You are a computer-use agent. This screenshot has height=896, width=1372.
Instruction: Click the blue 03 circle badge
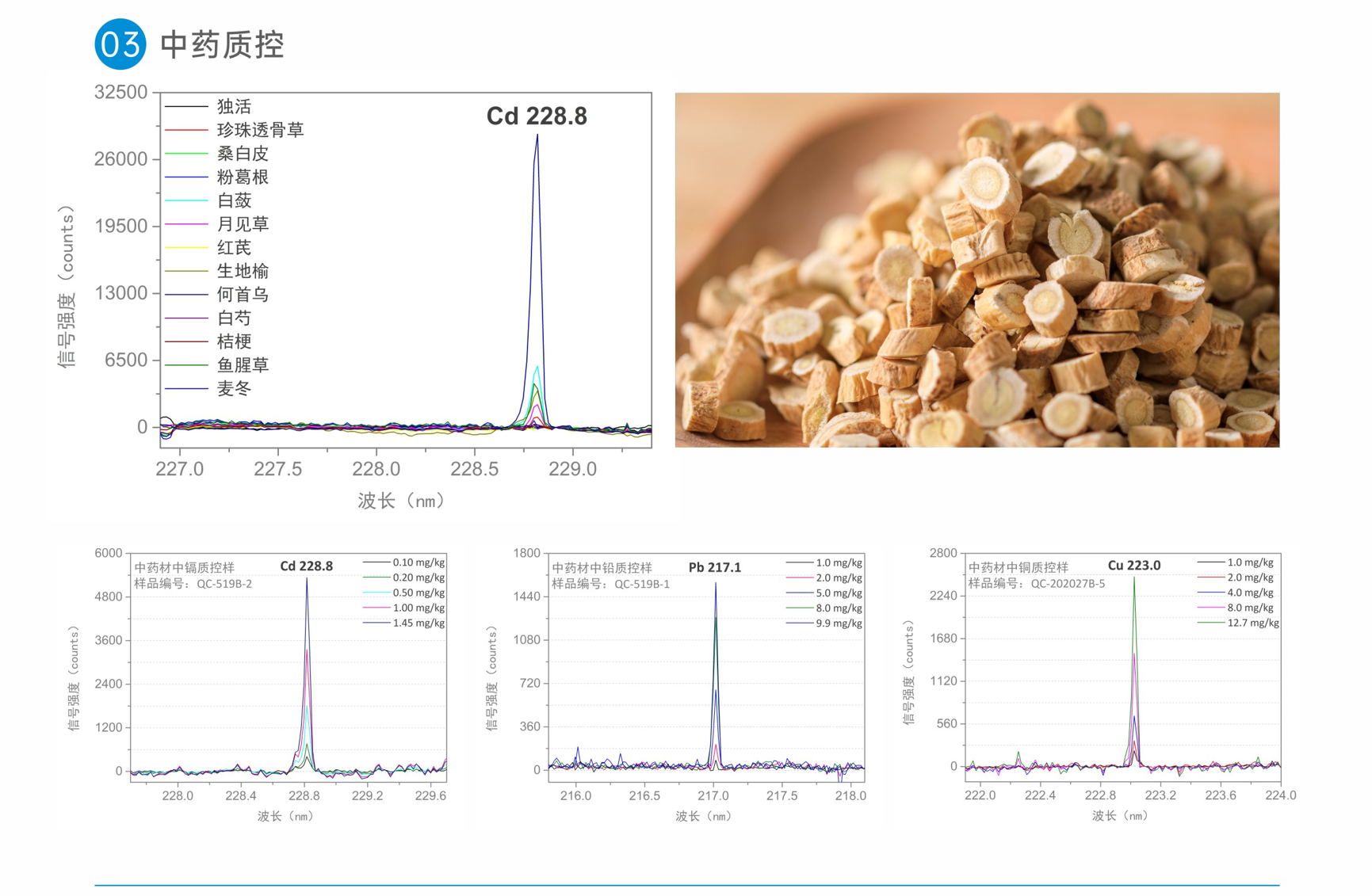click(x=120, y=44)
